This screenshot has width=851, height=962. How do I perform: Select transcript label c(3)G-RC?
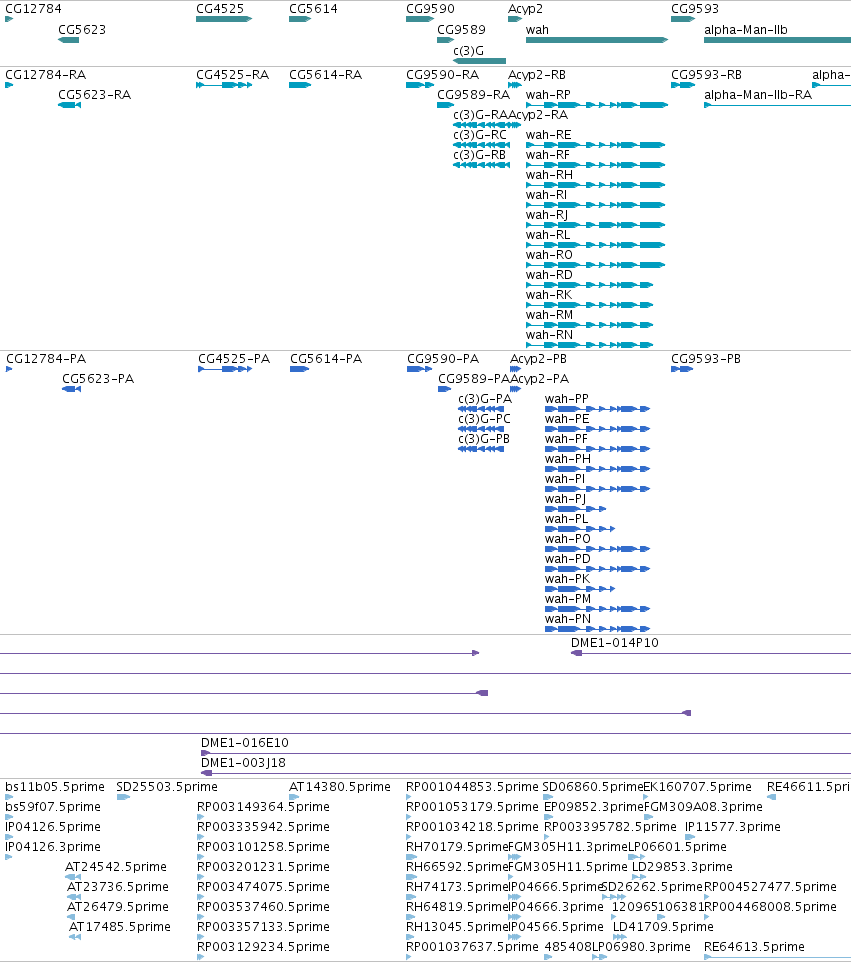(480, 135)
